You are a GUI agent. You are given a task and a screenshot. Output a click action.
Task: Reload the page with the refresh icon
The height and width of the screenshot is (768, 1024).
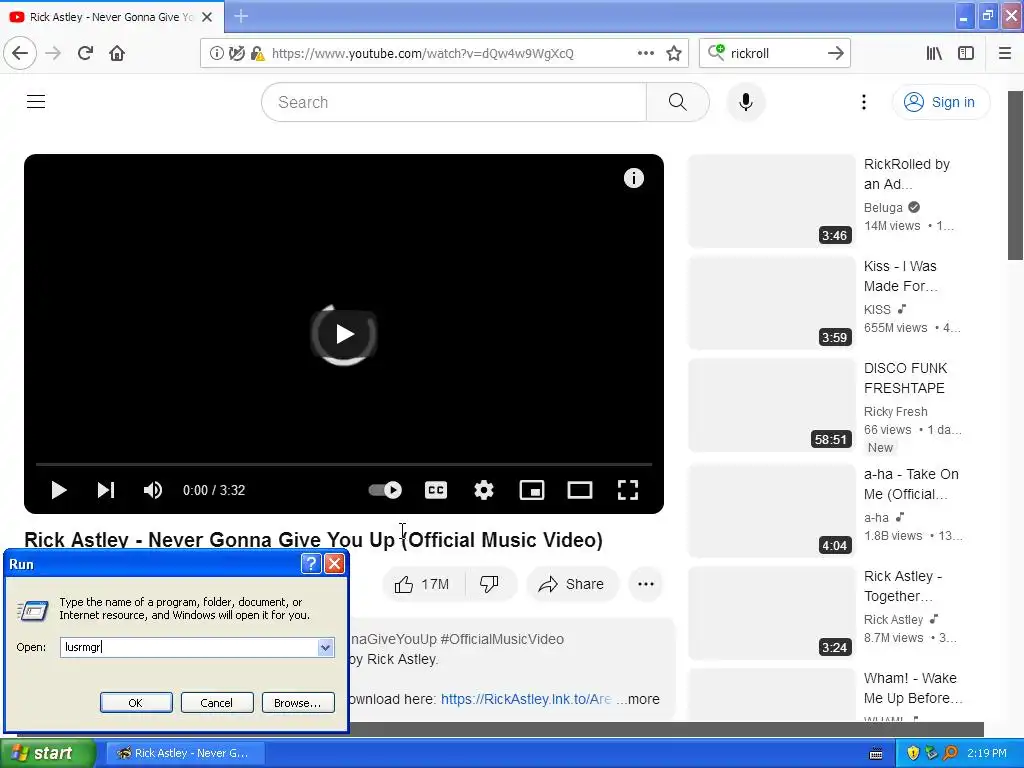tap(85, 54)
